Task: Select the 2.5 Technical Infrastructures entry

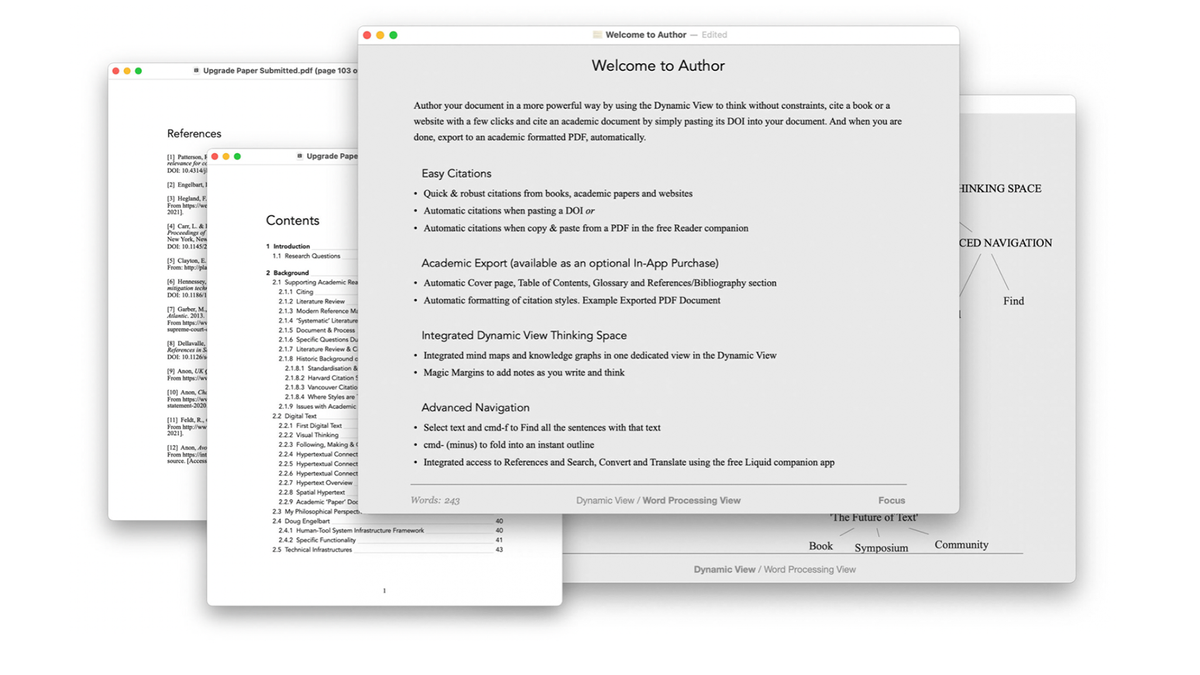Action: click(x=315, y=549)
